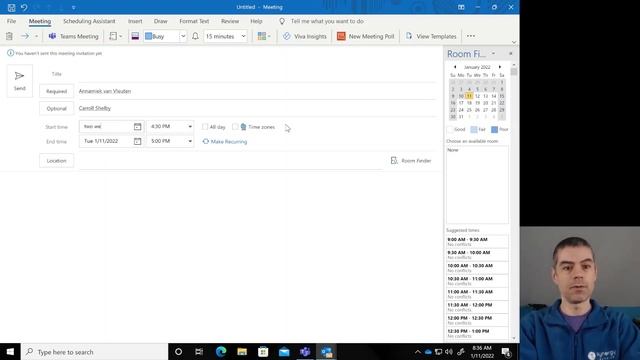
Task: Open Microsoft Teams from taskbar
Action: tap(305, 351)
